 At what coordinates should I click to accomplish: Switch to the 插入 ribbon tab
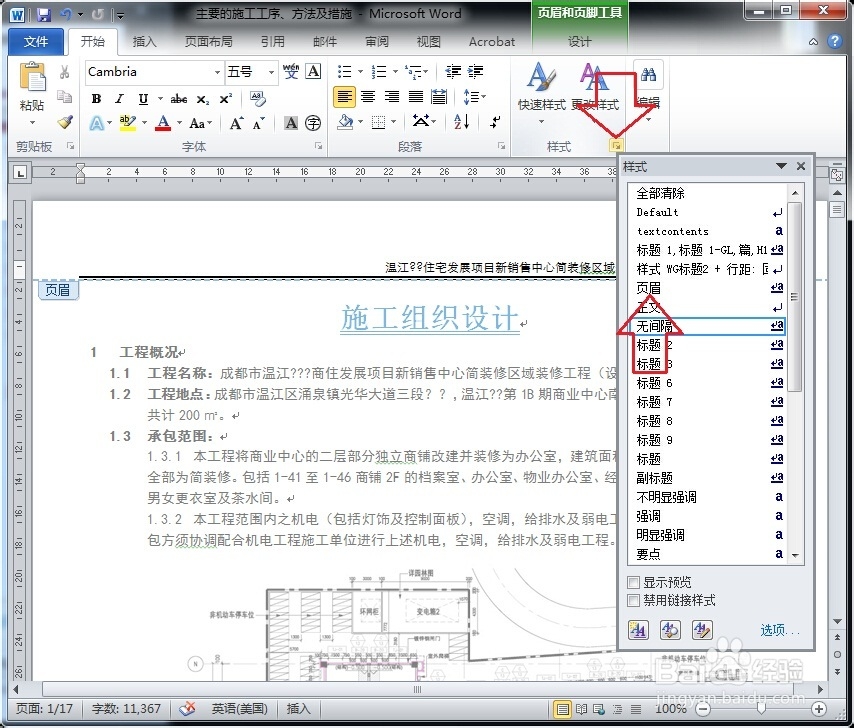147,42
